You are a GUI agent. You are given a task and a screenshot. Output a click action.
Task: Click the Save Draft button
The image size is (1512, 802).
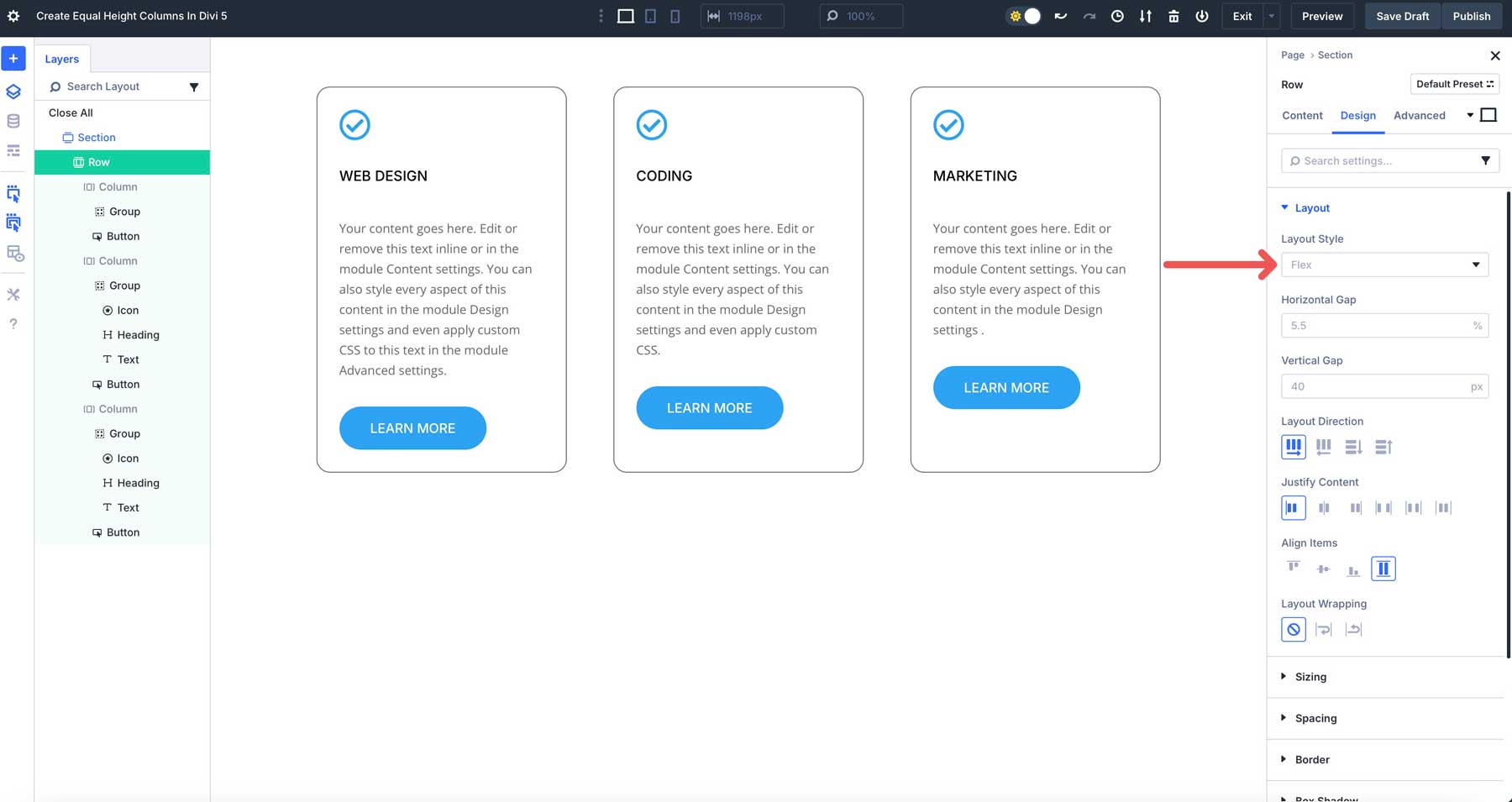pyautogui.click(x=1403, y=16)
